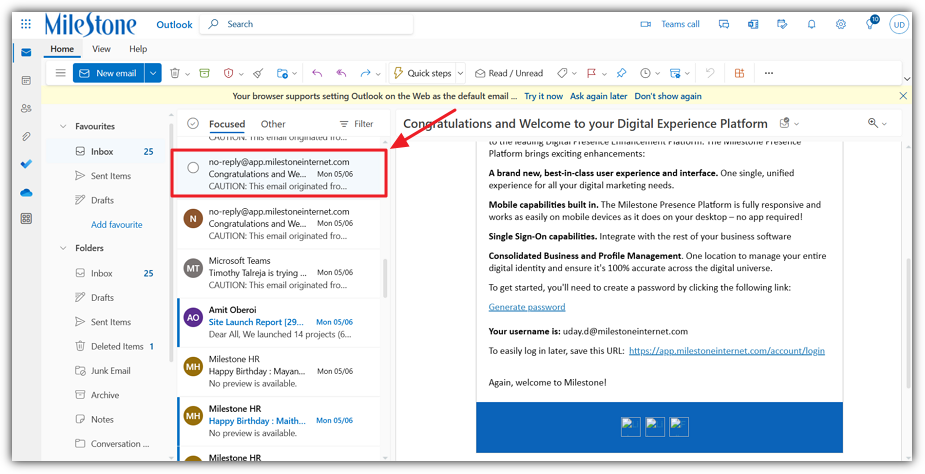Viewport: 925px width, 474px height.
Task: Open OneDrive cloud icon in left rail
Action: (26, 192)
